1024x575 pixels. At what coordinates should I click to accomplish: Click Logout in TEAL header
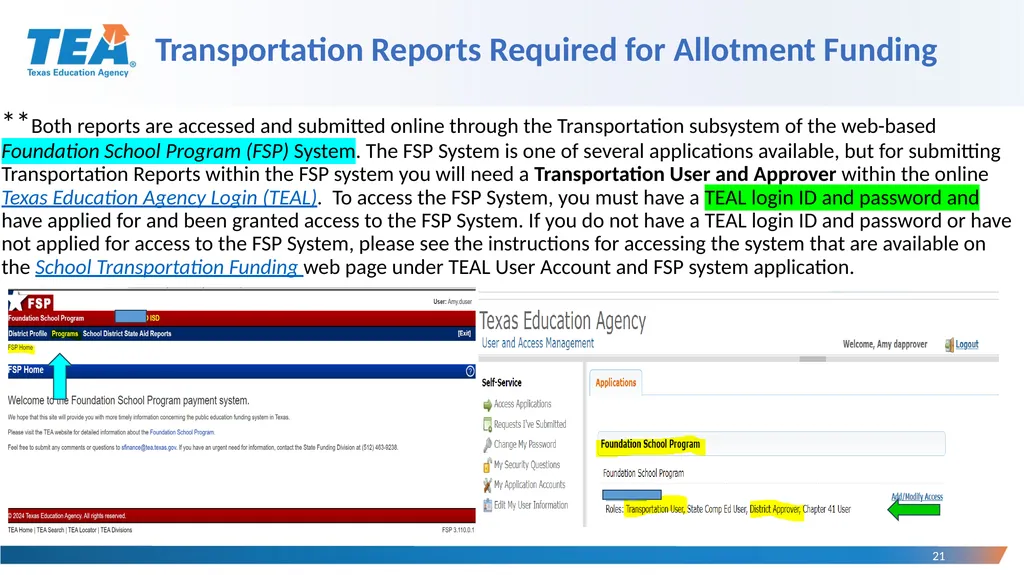pyautogui.click(x=967, y=344)
